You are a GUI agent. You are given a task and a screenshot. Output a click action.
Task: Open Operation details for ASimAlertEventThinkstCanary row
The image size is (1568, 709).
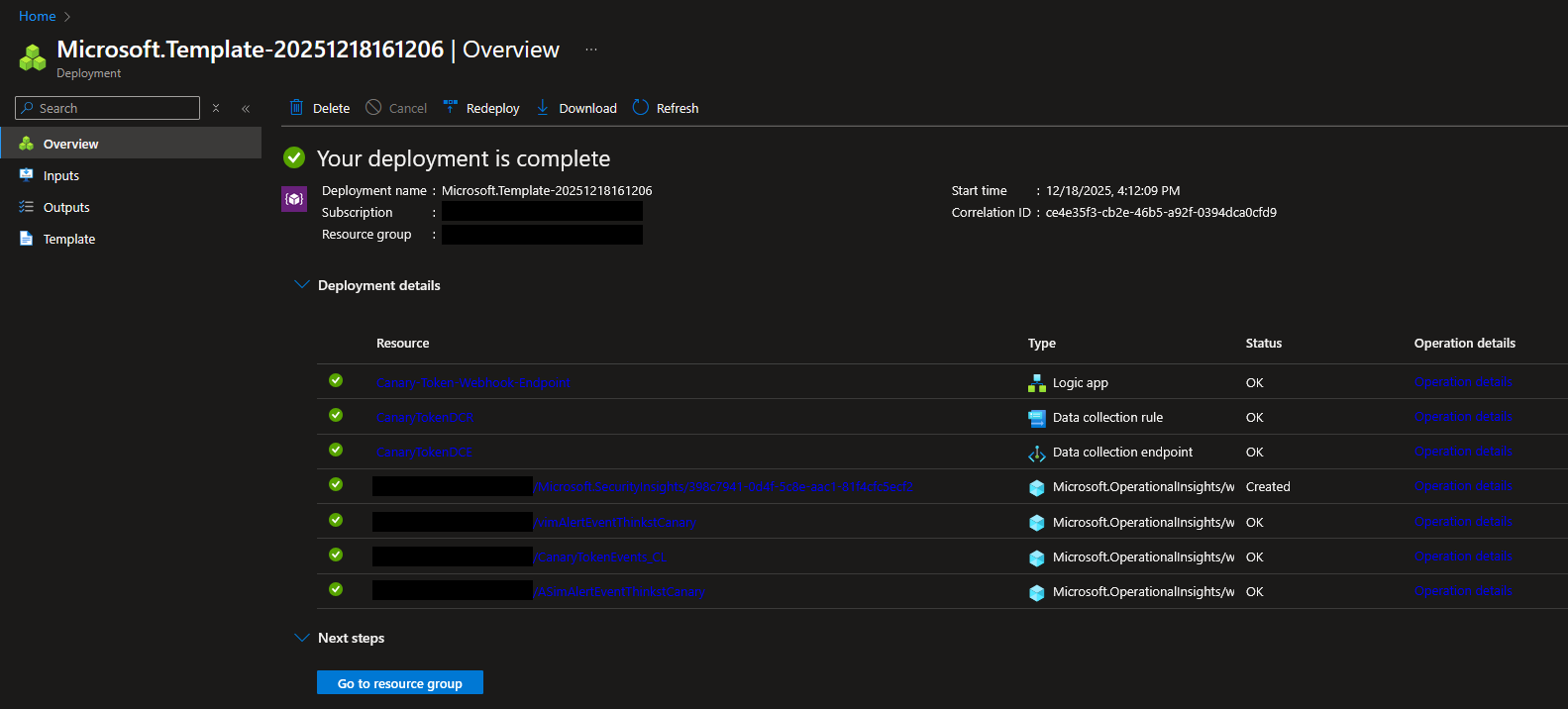(x=1463, y=591)
